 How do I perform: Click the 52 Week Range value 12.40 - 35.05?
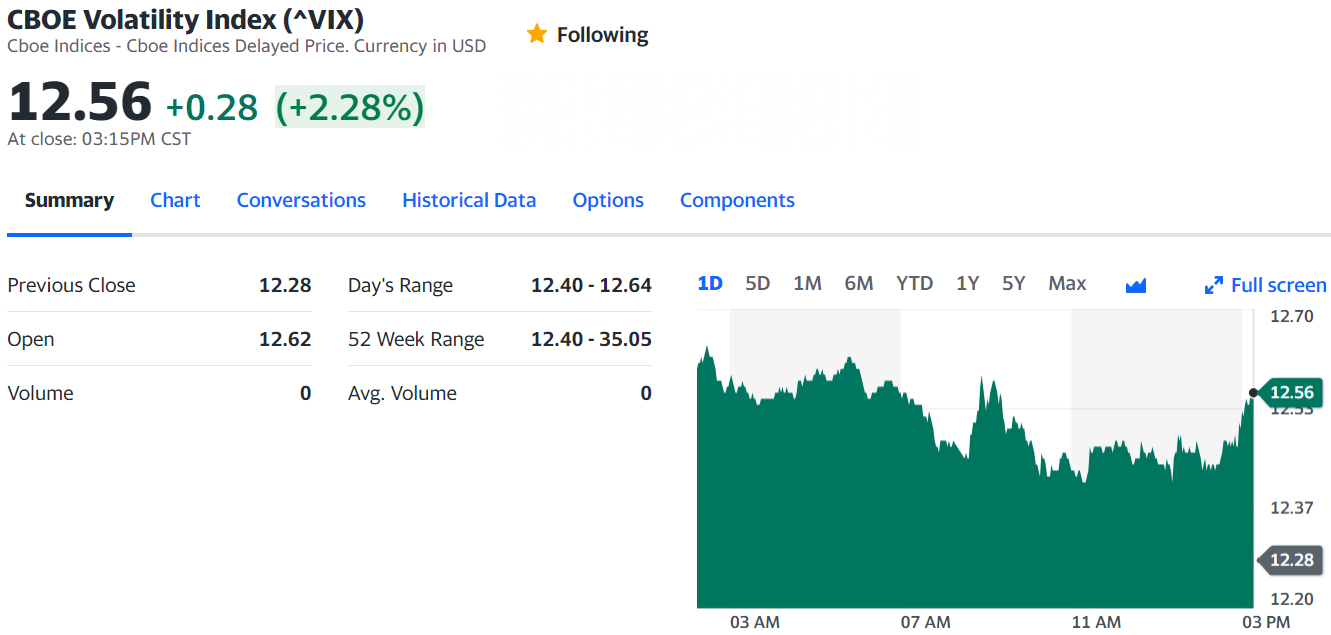[x=591, y=339]
